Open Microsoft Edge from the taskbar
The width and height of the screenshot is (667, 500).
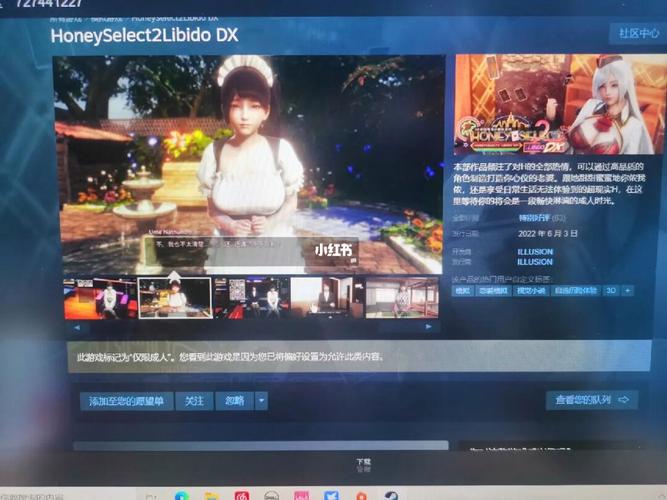tap(182, 496)
